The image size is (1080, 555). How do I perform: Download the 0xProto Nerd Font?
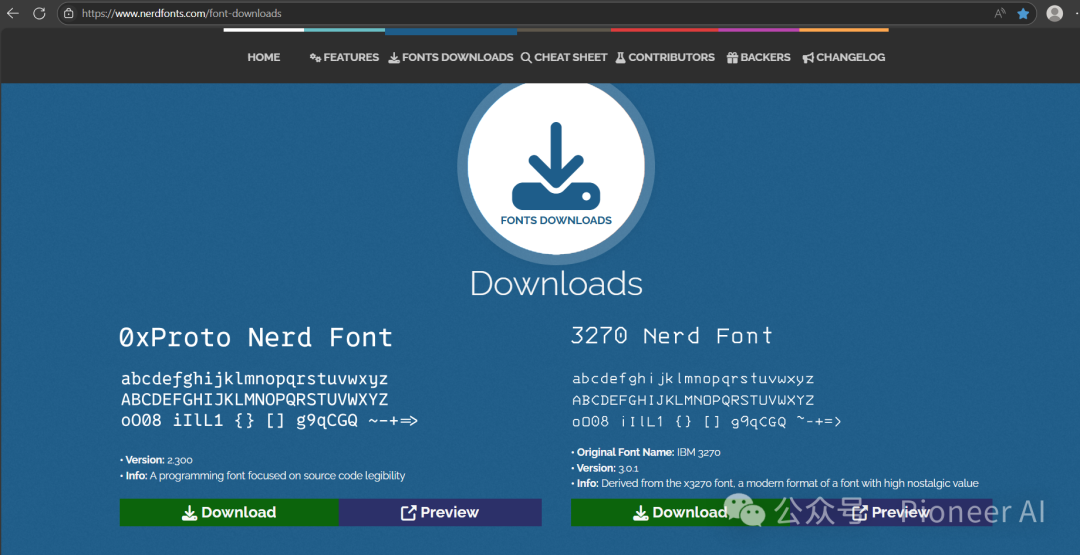pyautogui.click(x=229, y=512)
